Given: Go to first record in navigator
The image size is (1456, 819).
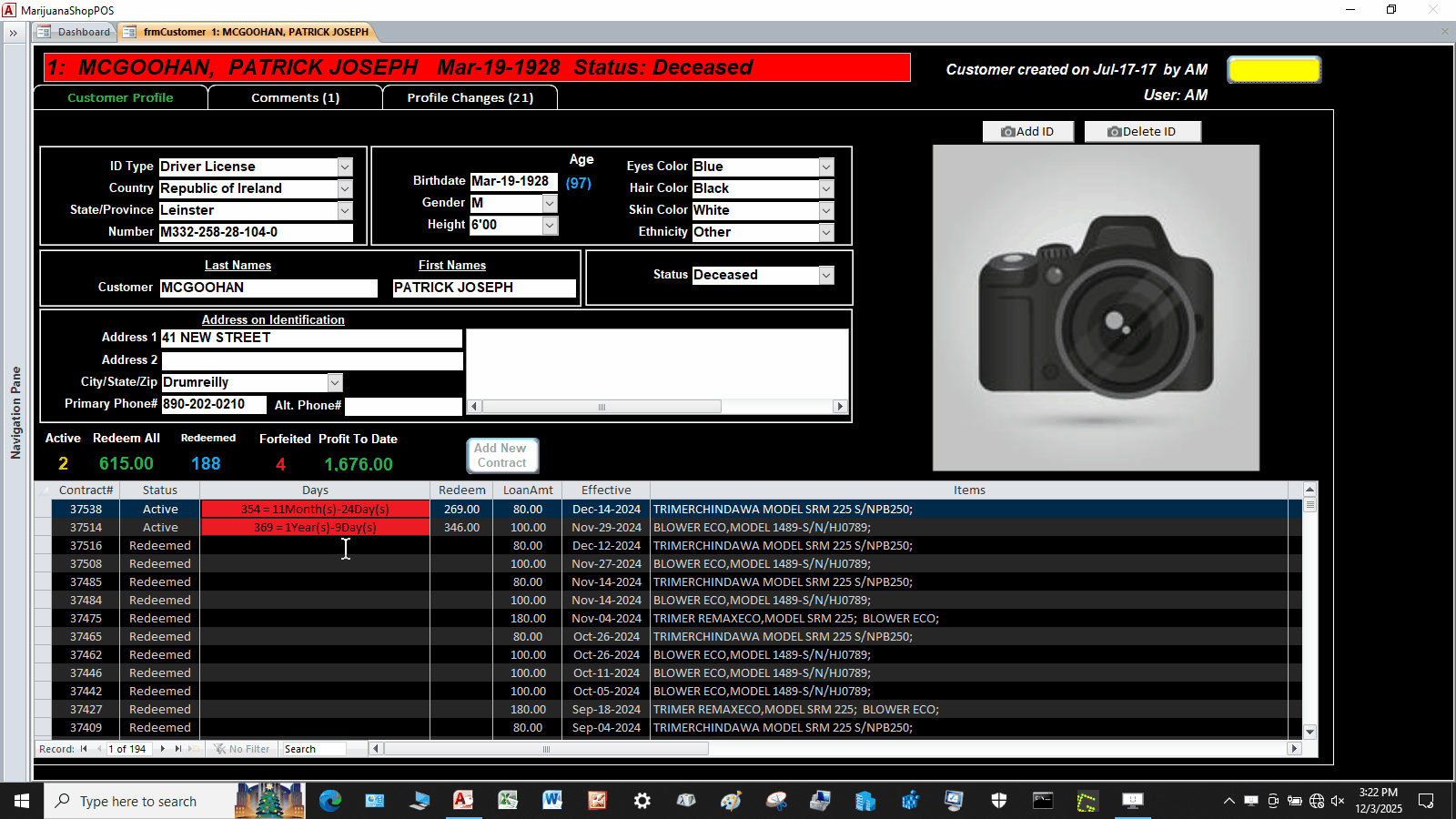Looking at the screenshot, I should coord(84,749).
